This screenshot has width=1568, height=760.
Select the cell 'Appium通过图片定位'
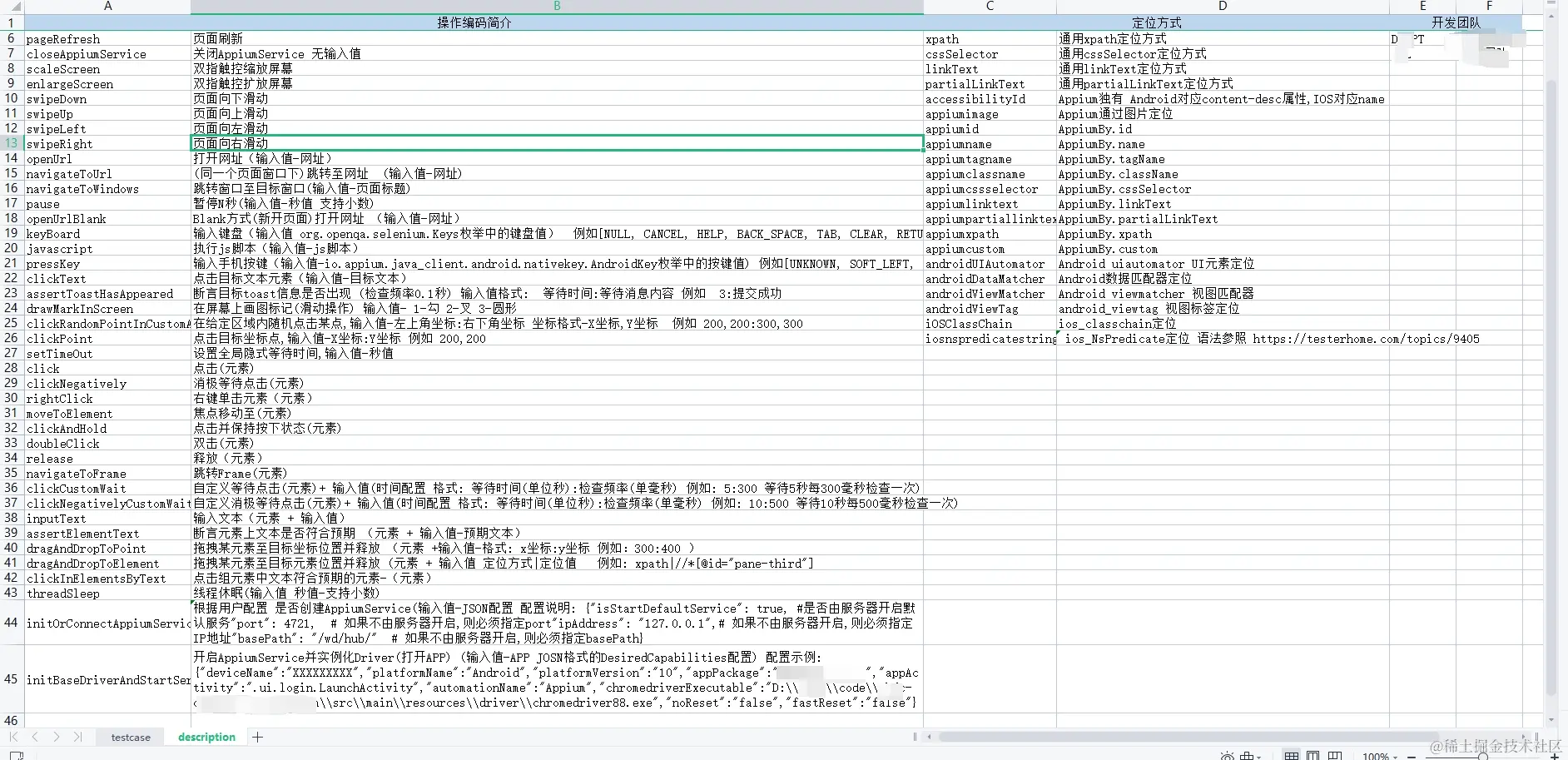(x=1223, y=113)
